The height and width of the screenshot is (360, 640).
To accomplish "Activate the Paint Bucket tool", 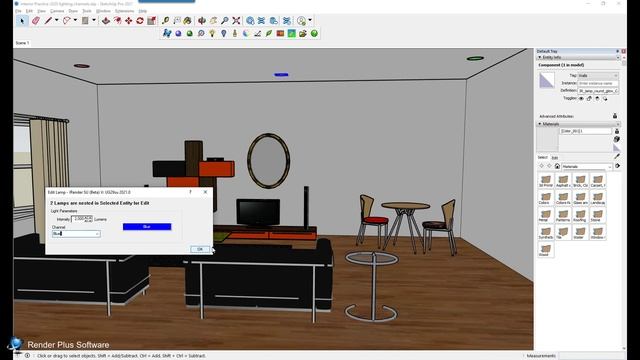I will click(x=187, y=20).
